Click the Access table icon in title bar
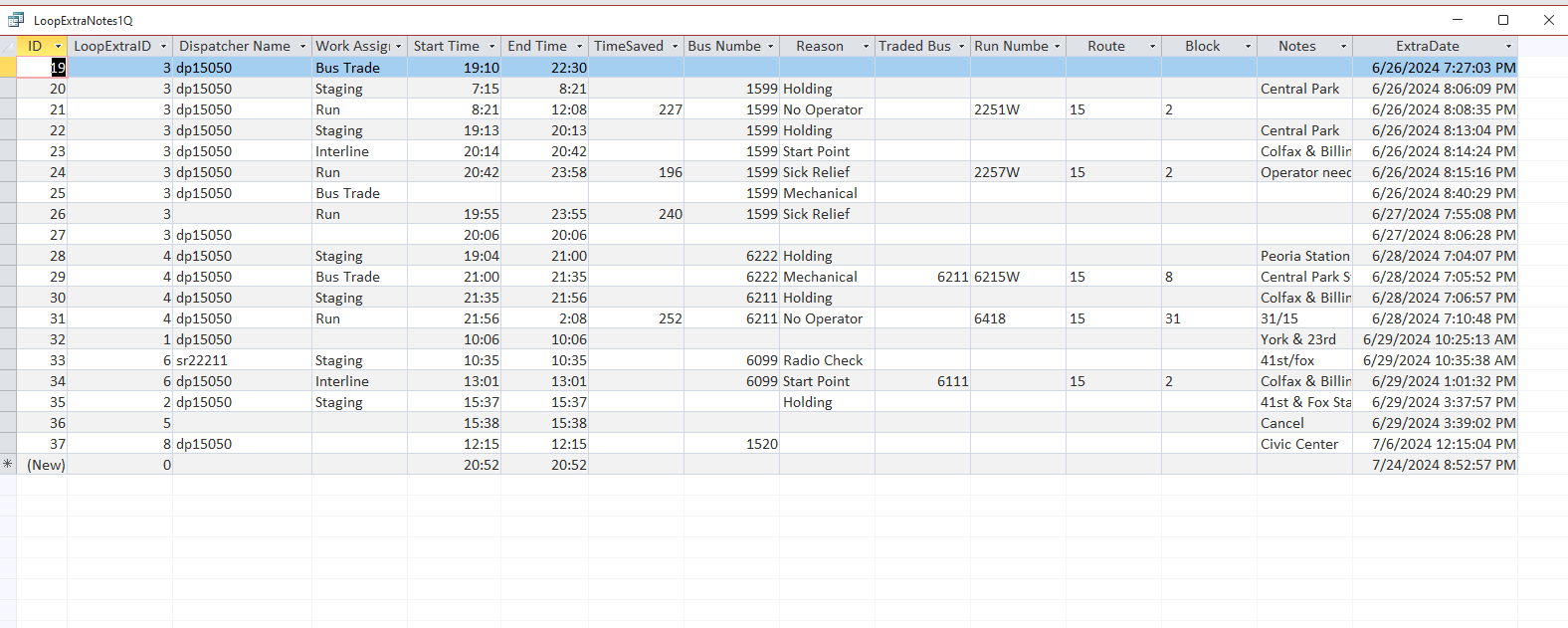The height and width of the screenshot is (628, 1568). point(16,20)
